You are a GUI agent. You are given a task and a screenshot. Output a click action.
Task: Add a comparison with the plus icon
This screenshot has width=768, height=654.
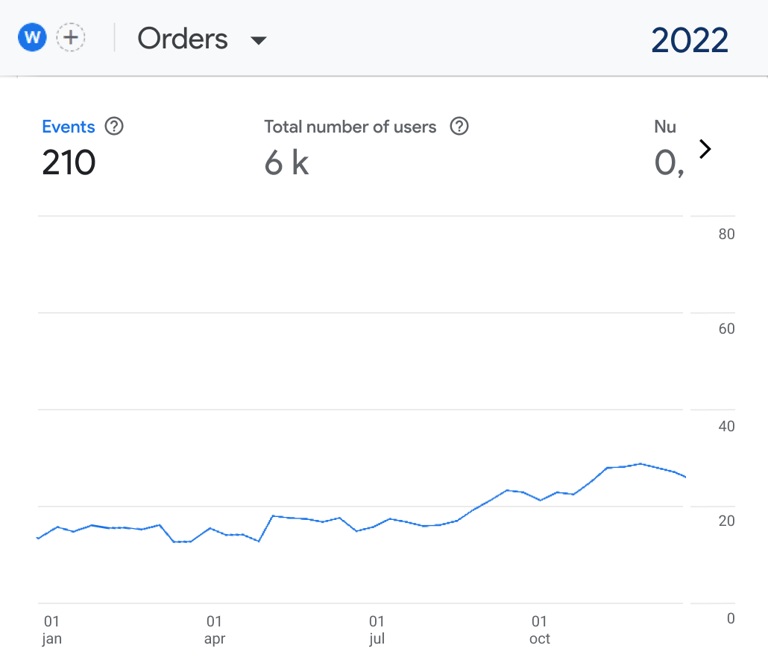(x=71, y=38)
